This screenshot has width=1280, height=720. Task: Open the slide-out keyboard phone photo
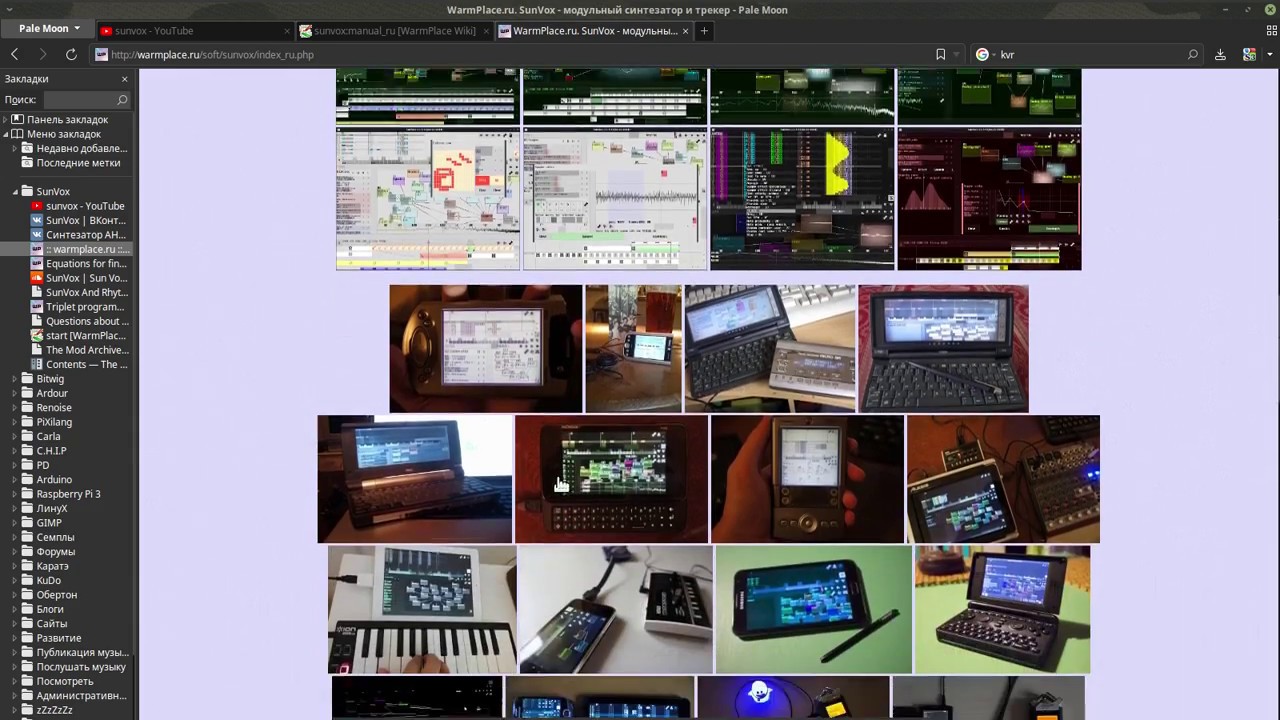[611, 479]
